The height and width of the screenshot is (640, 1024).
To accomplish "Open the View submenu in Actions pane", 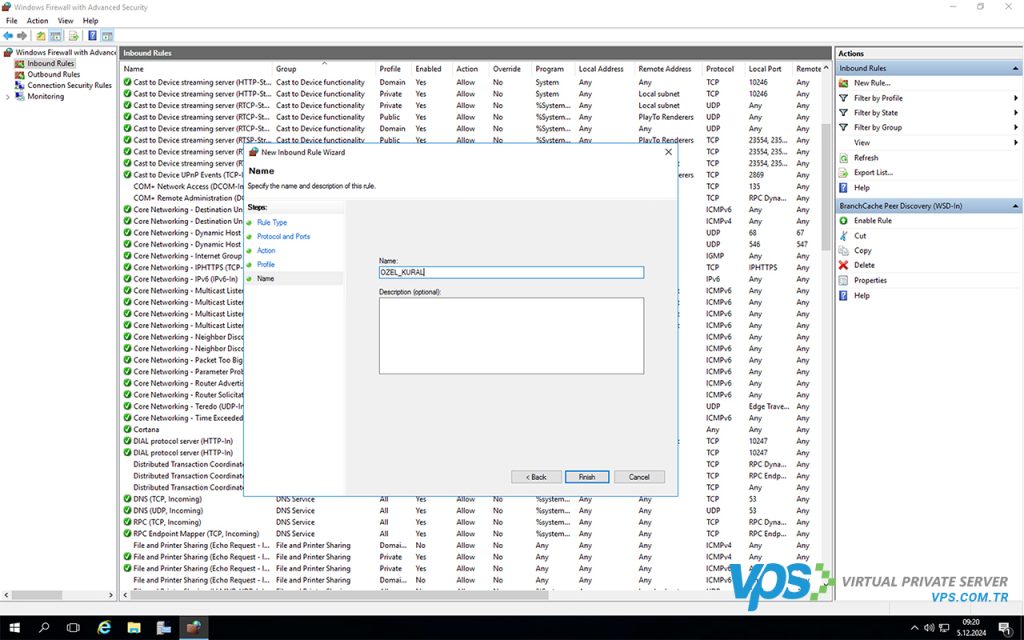I will click(1016, 142).
